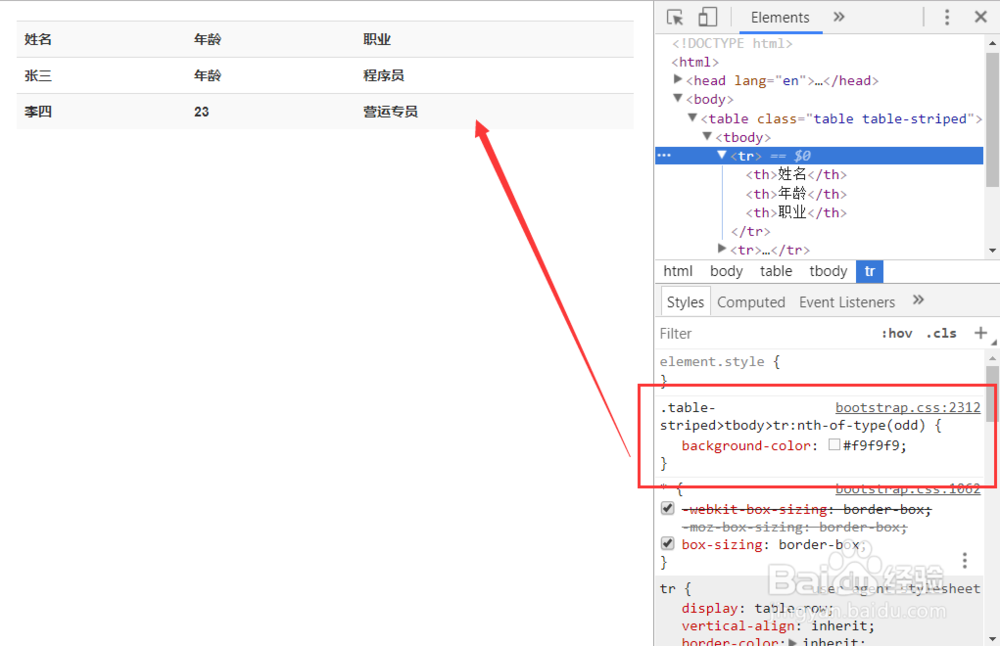Open the Event Listeners tab

[846, 301]
